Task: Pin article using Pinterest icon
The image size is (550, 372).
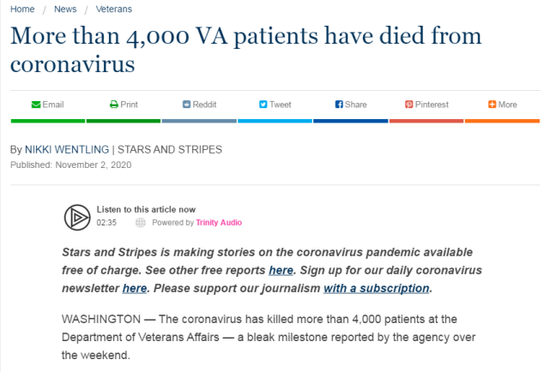Action: (409, 104)
